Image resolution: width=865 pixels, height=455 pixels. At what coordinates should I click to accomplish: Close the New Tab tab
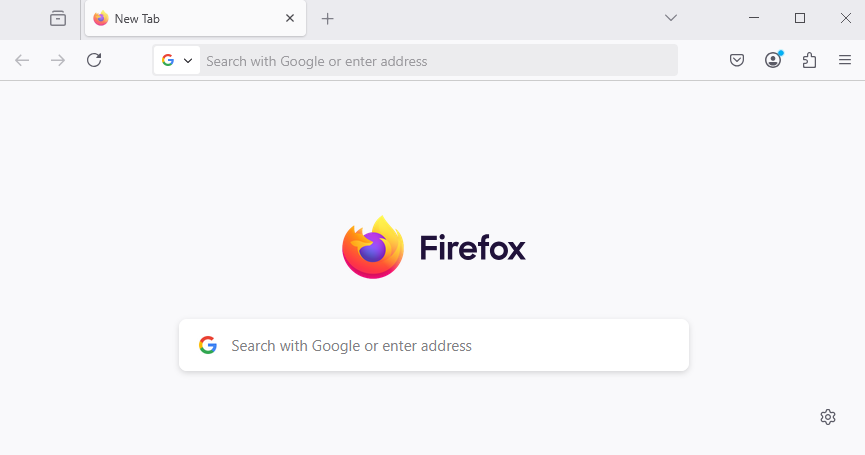290,18
